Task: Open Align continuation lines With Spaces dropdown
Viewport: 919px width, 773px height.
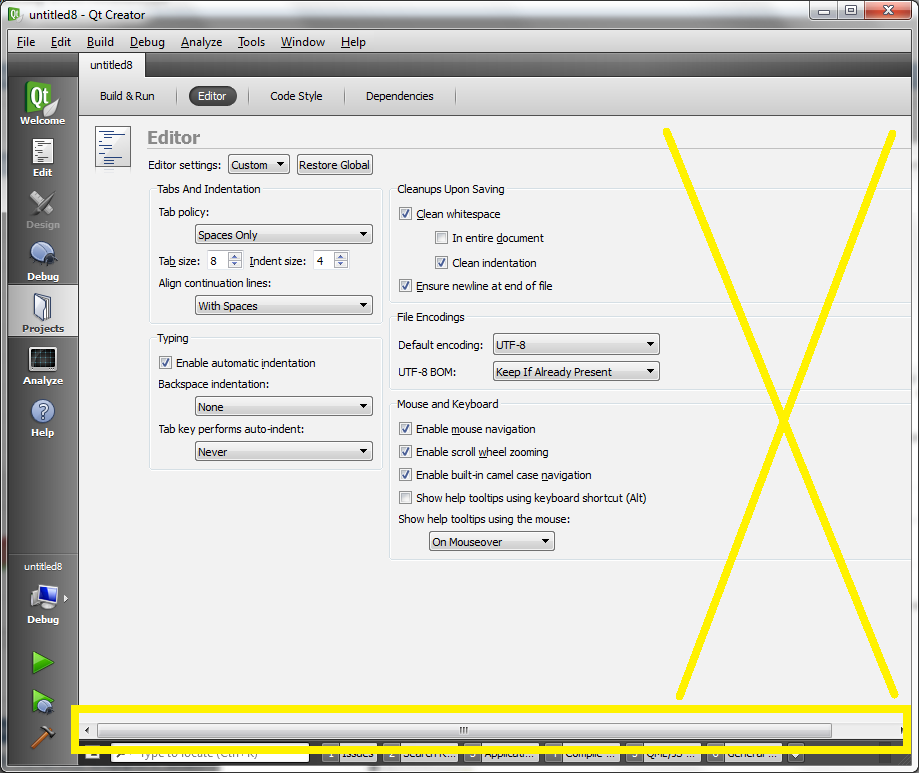Action: (284, 305)
